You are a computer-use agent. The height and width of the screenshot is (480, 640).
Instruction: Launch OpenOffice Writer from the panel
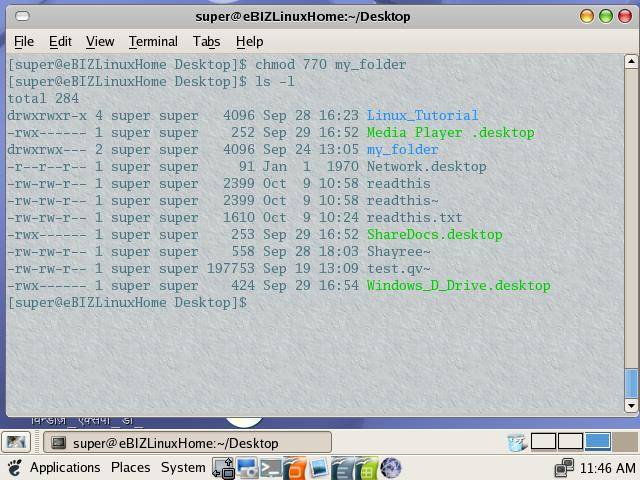point(343,467)
